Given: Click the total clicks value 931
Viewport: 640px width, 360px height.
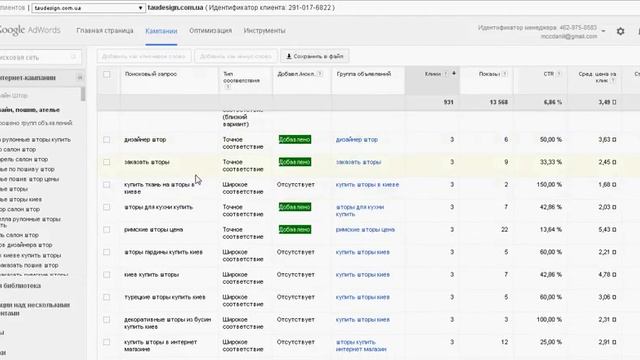Looking at the screenshot, I should click(448, 102).
